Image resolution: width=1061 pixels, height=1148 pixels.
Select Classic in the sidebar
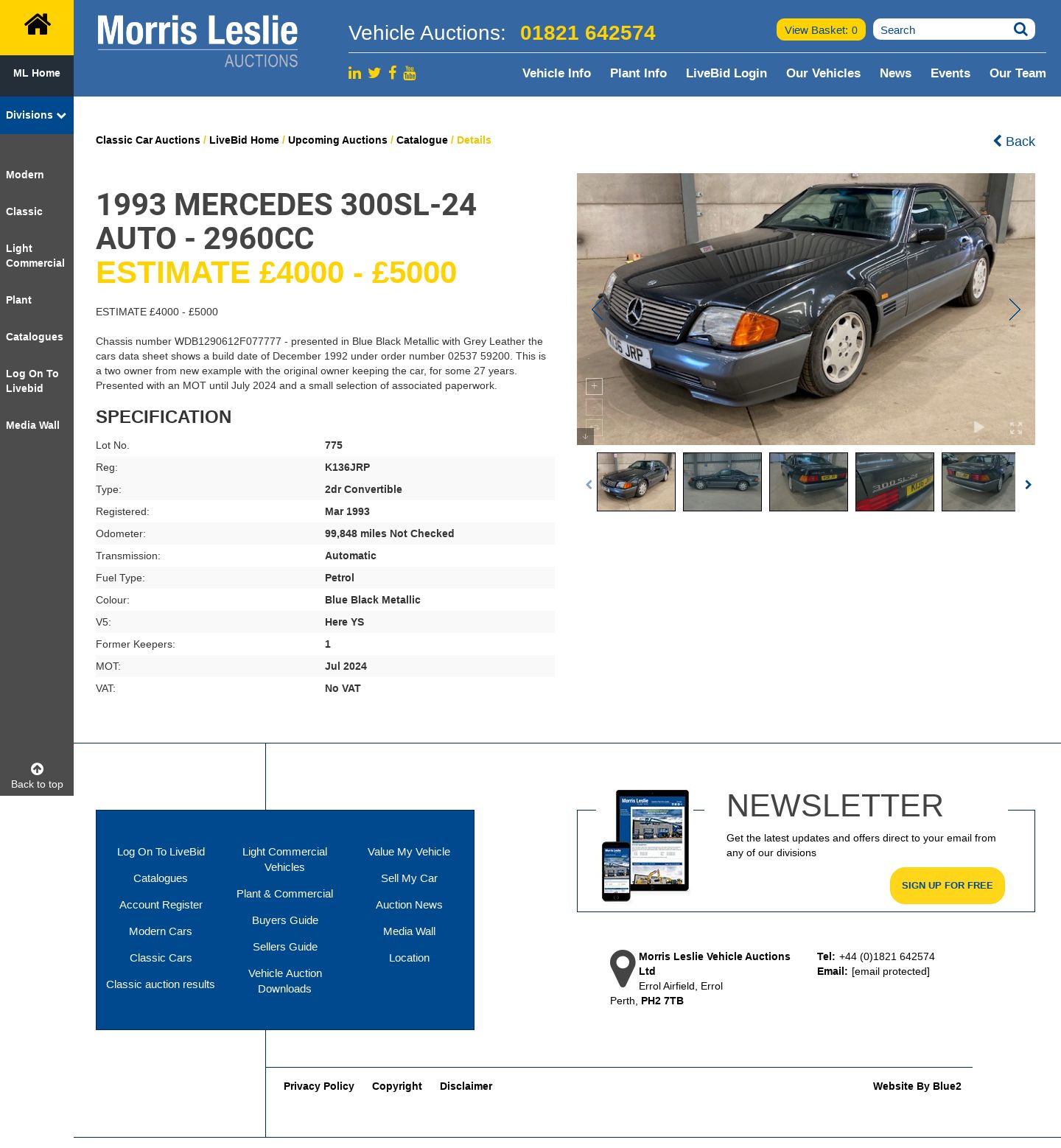24,211
